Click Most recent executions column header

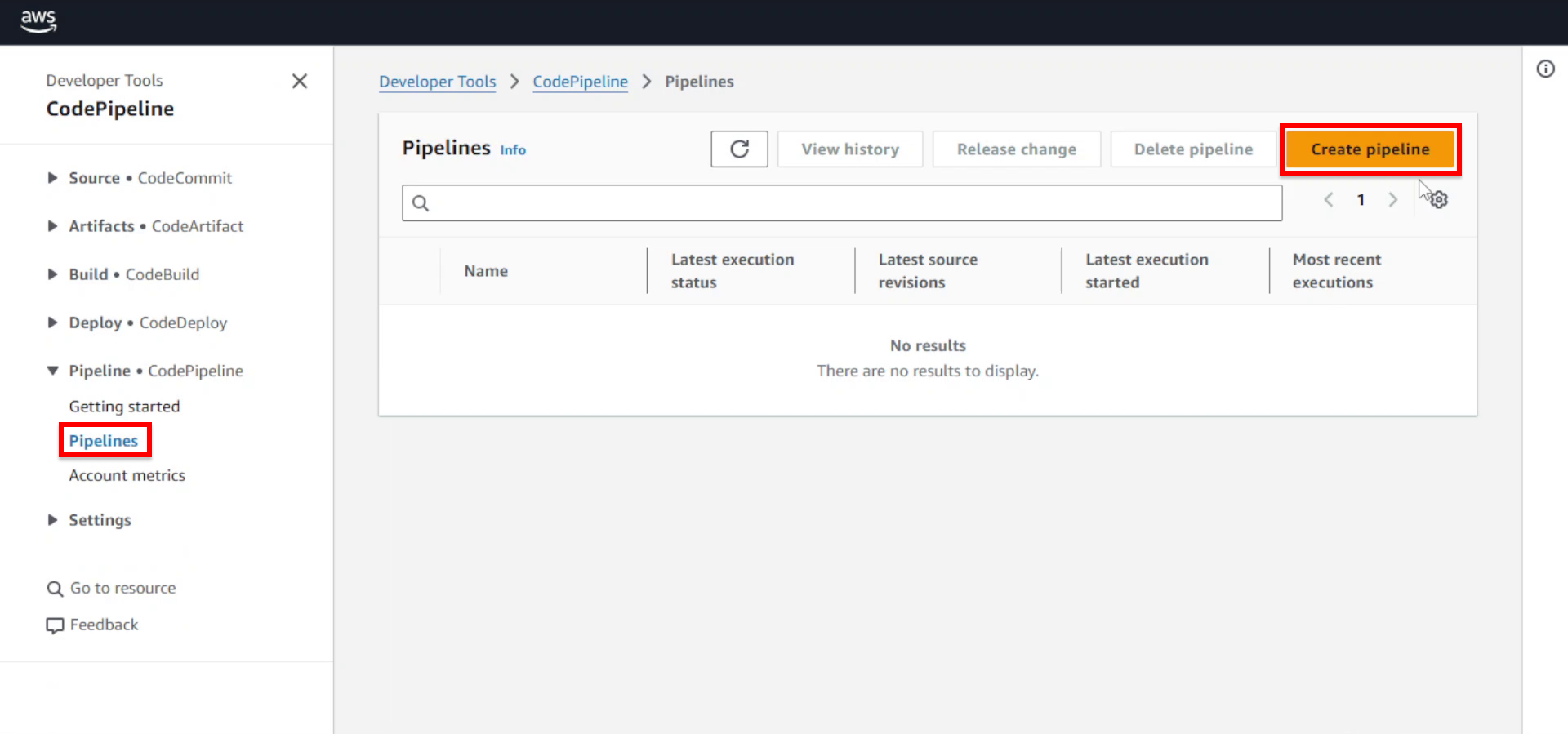click(x=1337, y=271)
